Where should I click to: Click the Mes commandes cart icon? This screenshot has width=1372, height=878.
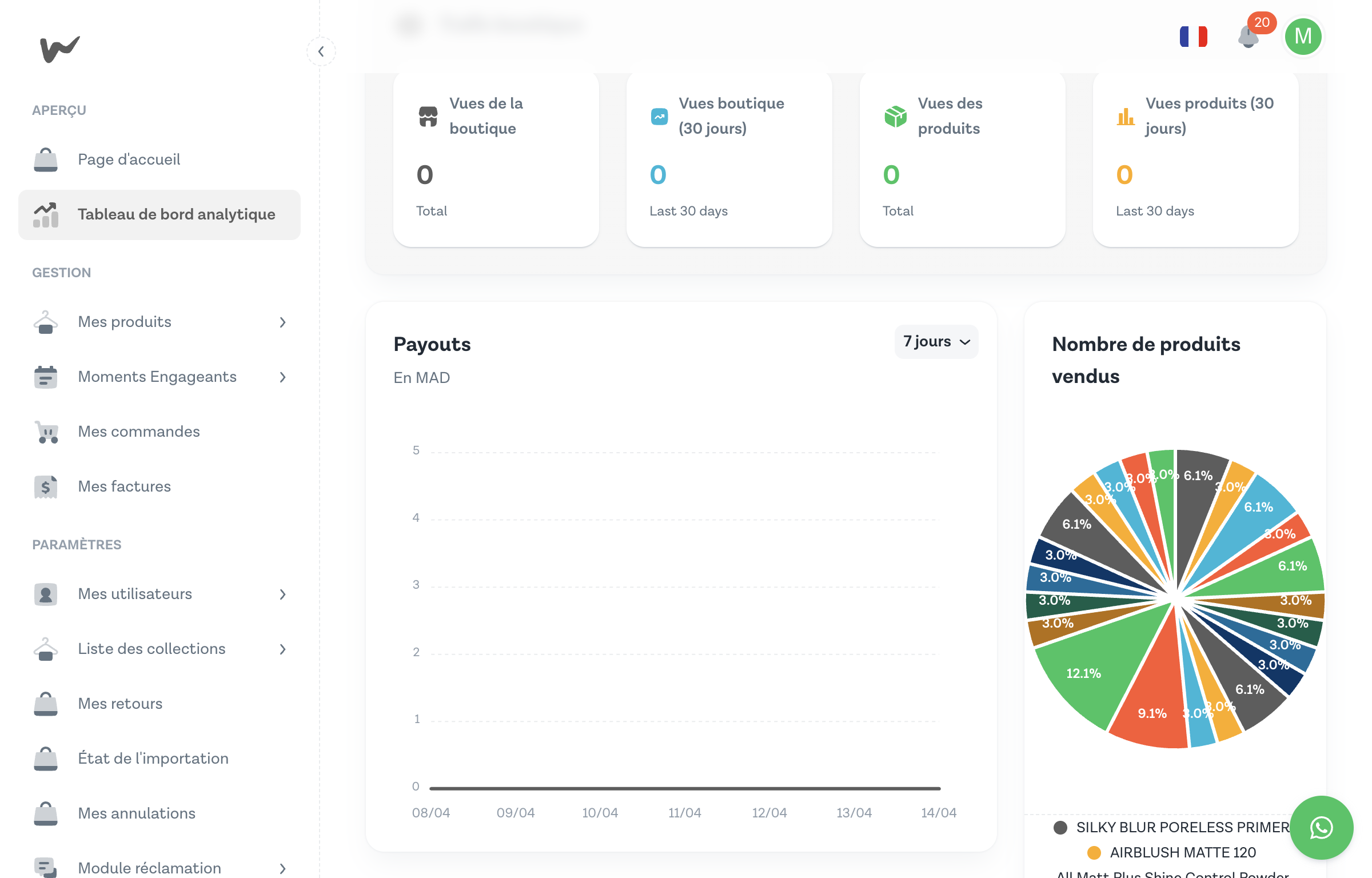tap(46, 432)
